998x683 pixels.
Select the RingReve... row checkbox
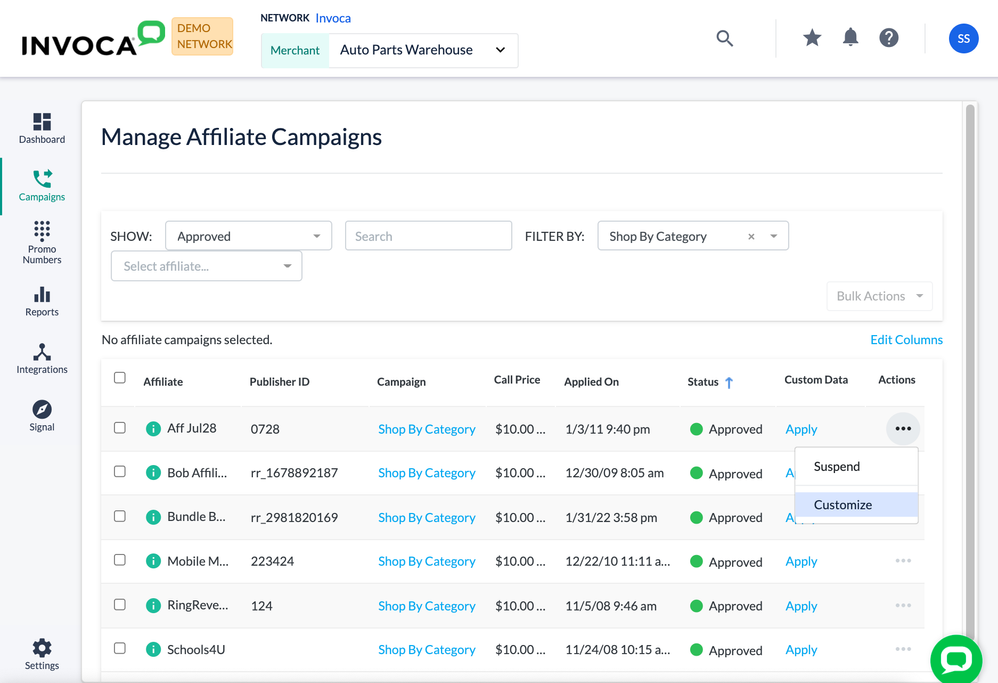120,605
